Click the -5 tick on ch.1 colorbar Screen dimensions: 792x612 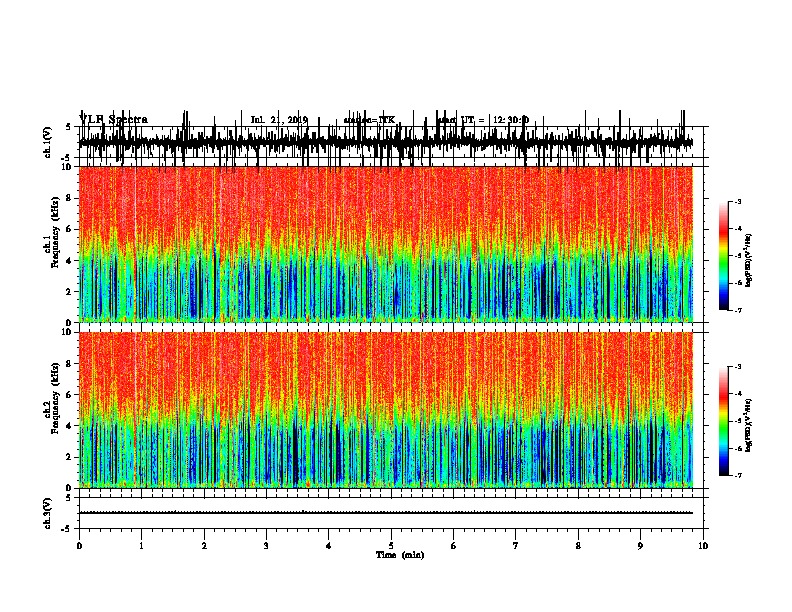coord(738,256)
